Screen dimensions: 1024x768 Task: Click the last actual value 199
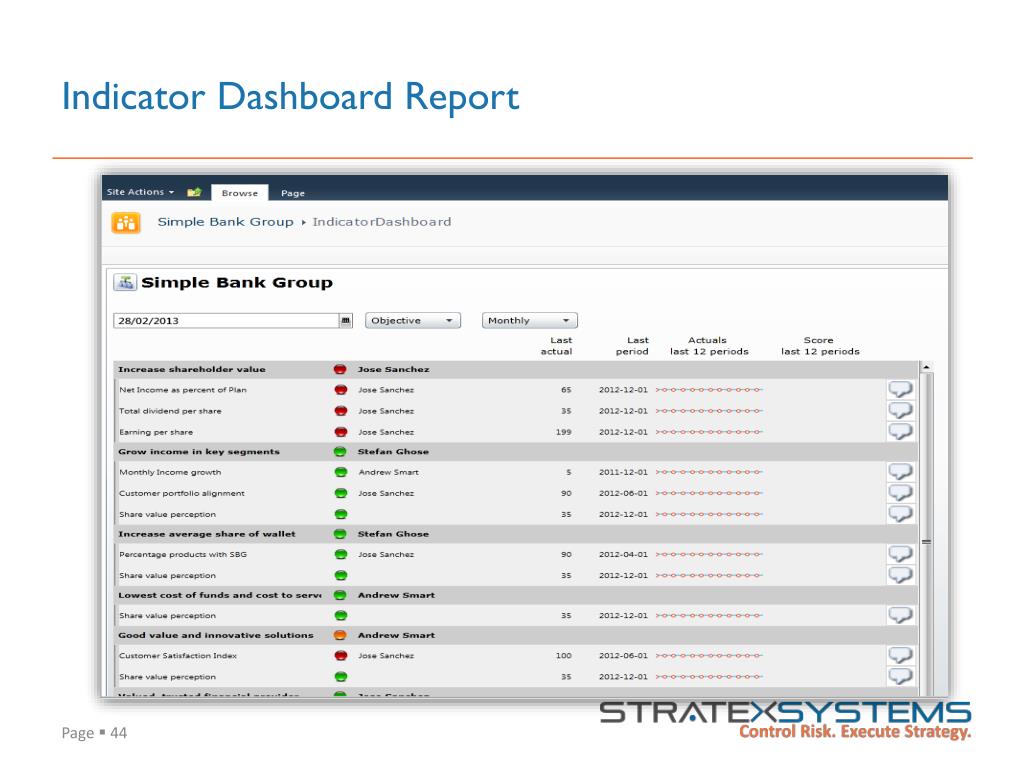pyautogui.click(x=564, y=432)
